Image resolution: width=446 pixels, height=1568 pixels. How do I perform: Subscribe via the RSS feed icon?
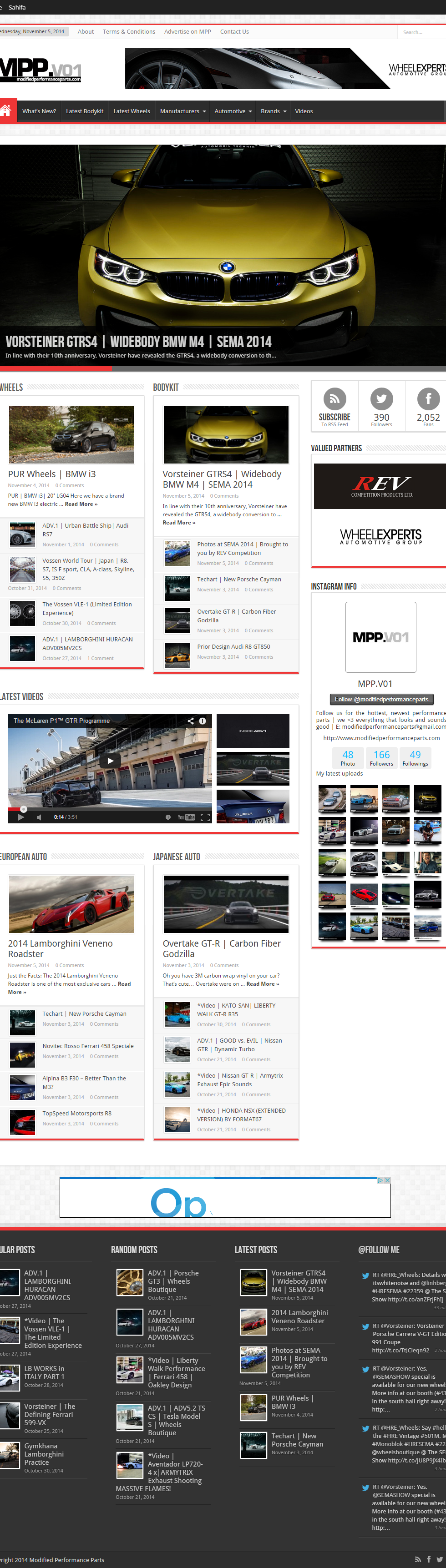click(x=334, y=399)
